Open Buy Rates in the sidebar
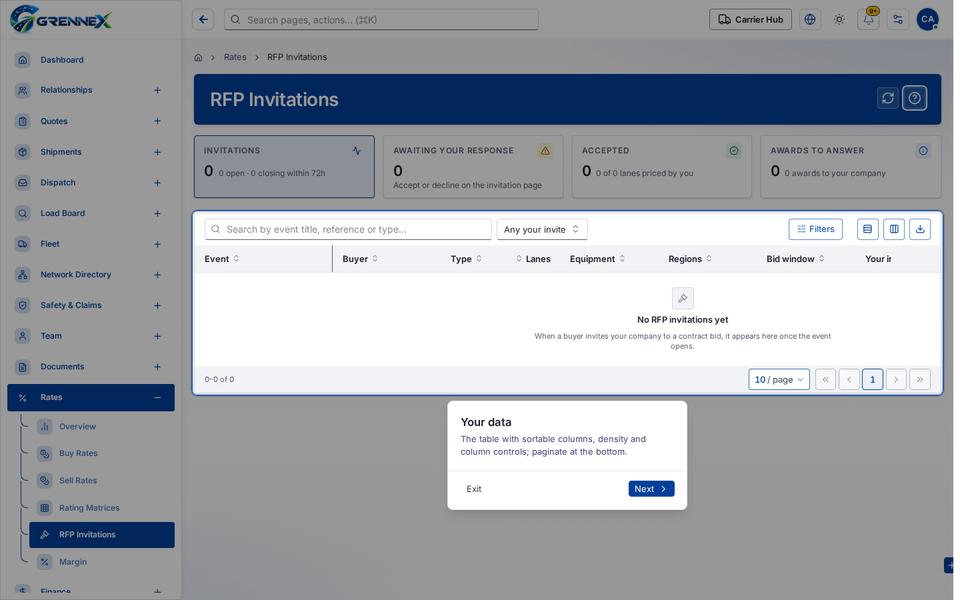Viewport: 960px width, 600px height. coord(78,454)
